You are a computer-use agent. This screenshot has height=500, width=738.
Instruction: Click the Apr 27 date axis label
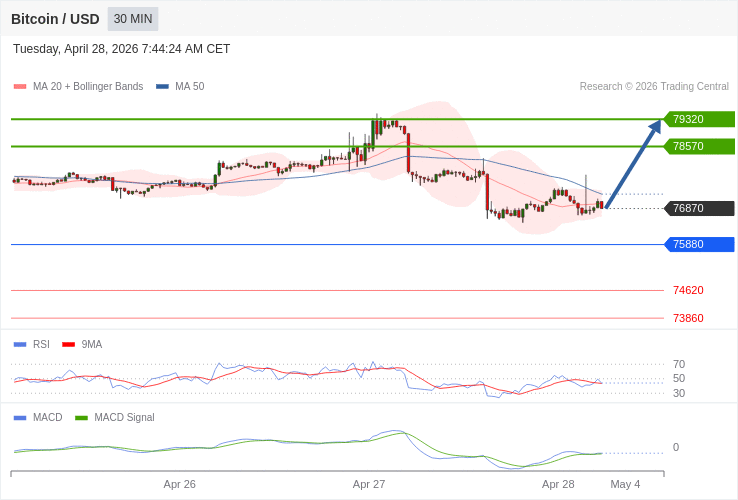[x=369, y=484]
